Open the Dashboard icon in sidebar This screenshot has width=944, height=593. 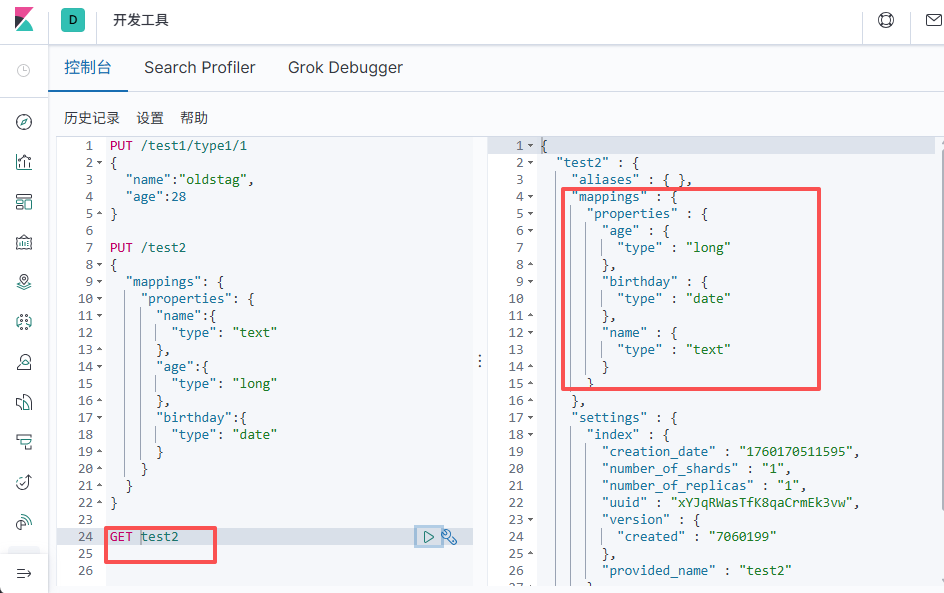[x=24, y=202]
